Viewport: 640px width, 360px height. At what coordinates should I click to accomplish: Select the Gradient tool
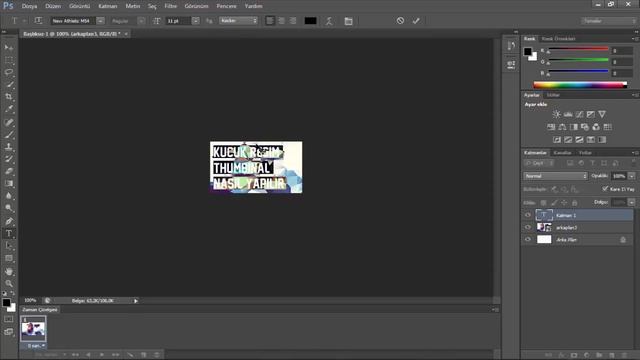[x=9, y=183]
